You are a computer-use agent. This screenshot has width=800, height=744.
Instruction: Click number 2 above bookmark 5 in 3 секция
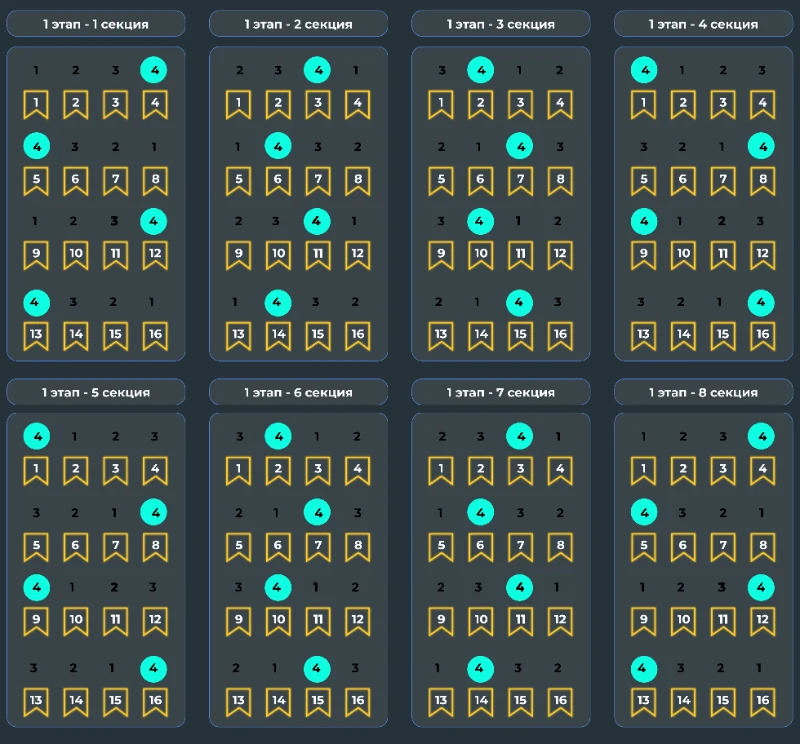point(441,147)
